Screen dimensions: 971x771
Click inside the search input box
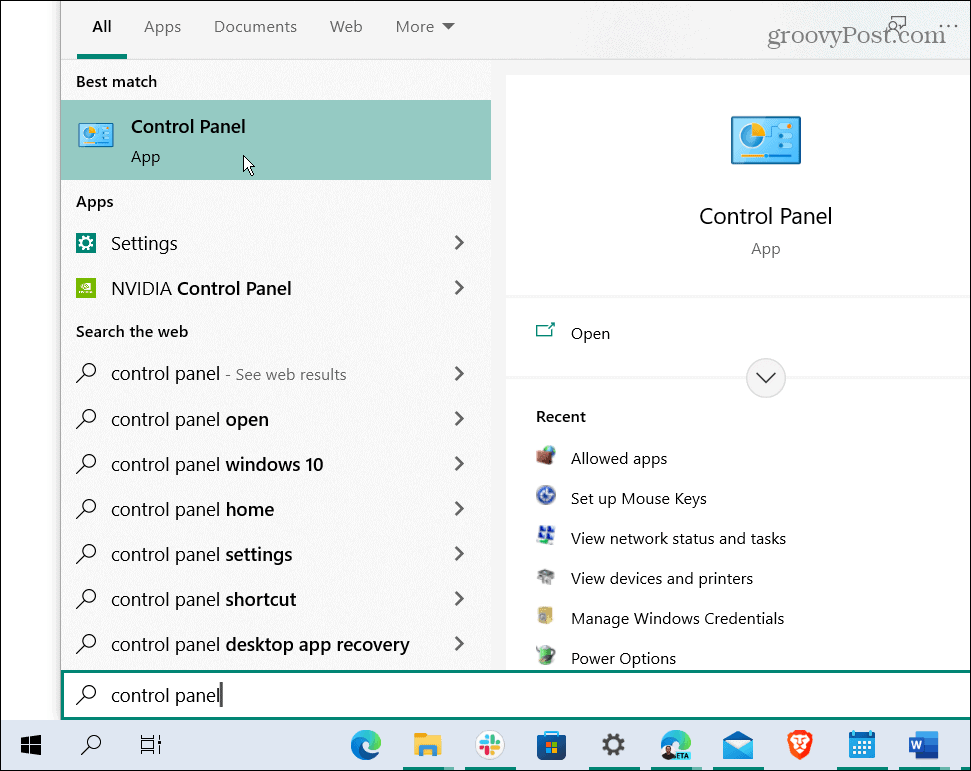point(300,695)
